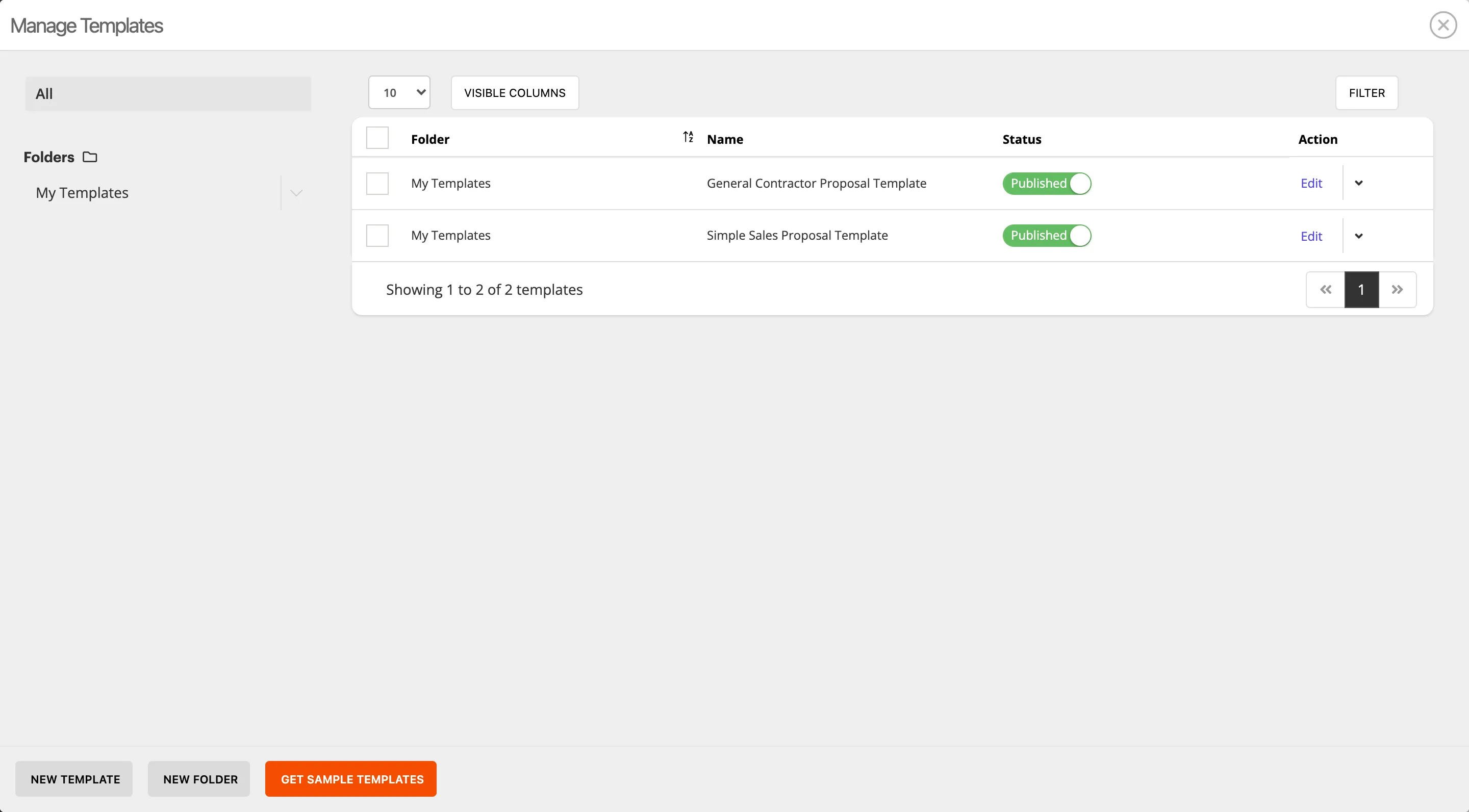Screen dimensions: 1469x812
Task: Open My Templates folder in sidebar
Action: [x=82, y=193]
